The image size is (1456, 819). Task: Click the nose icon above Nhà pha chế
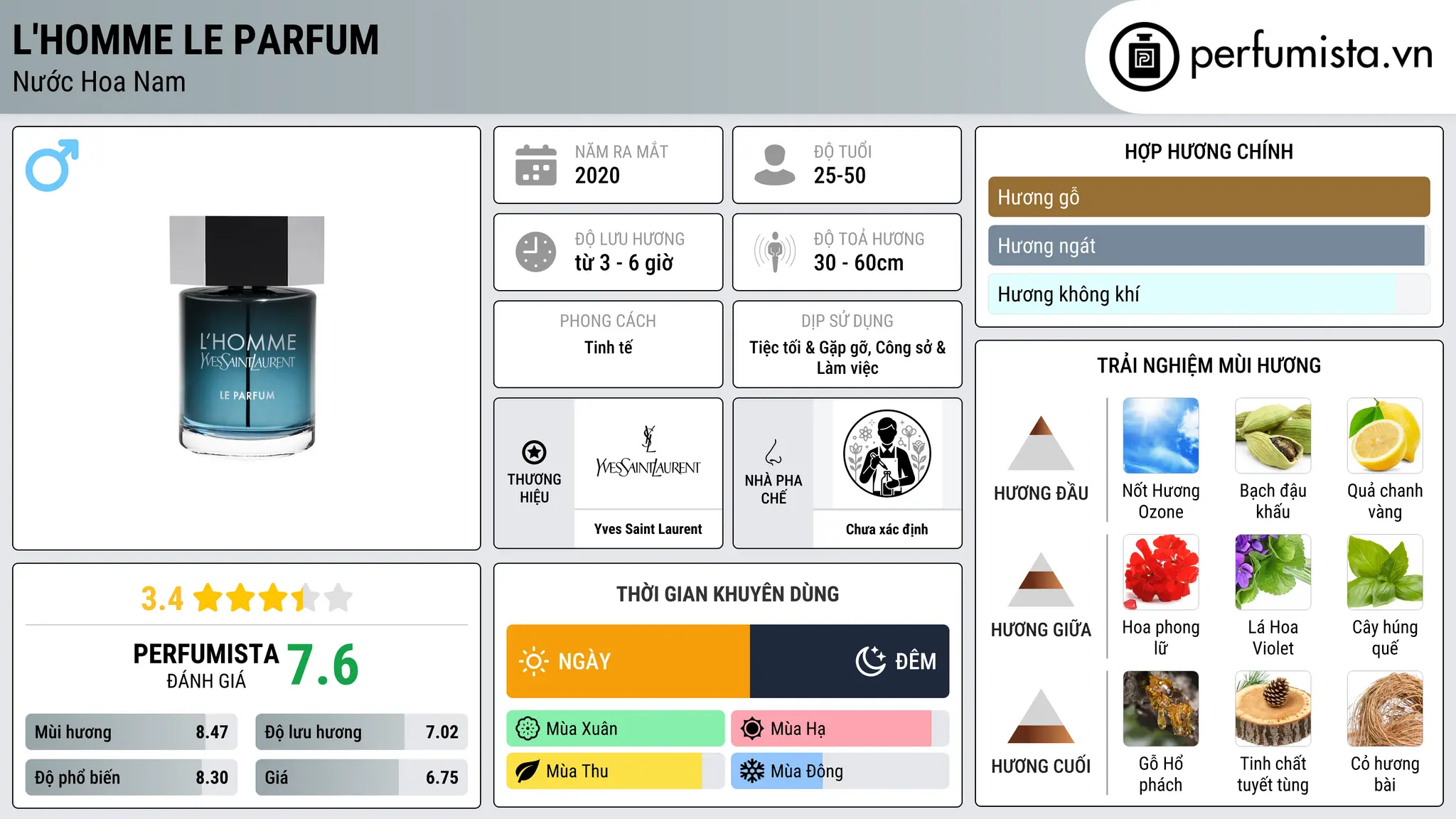[773, 452]
